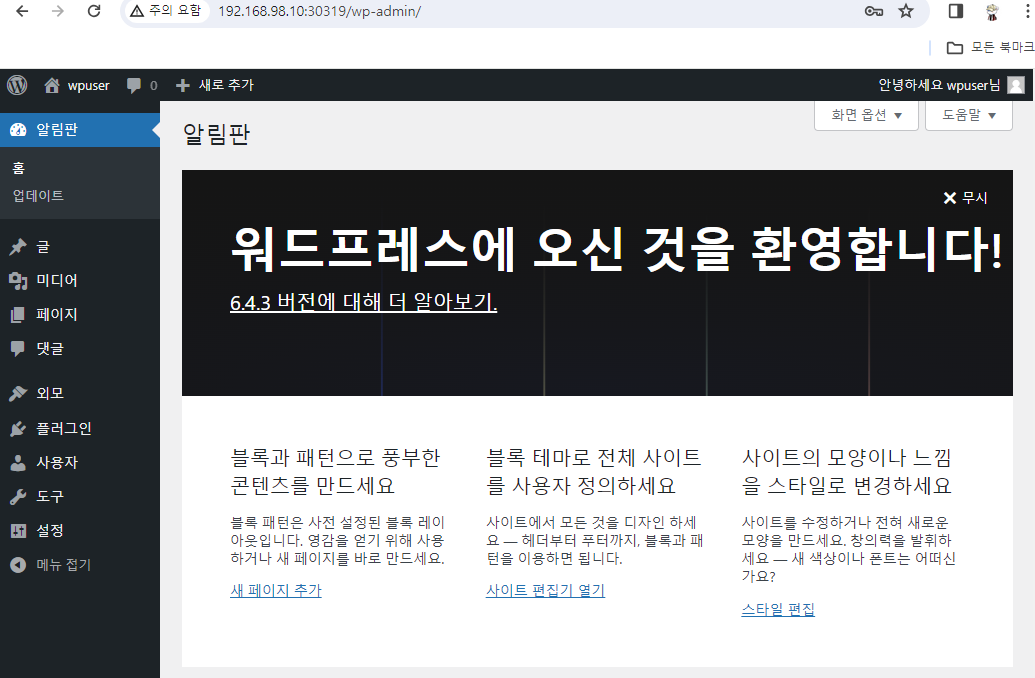Open the 사용자 users menu label

pos(57,463)
